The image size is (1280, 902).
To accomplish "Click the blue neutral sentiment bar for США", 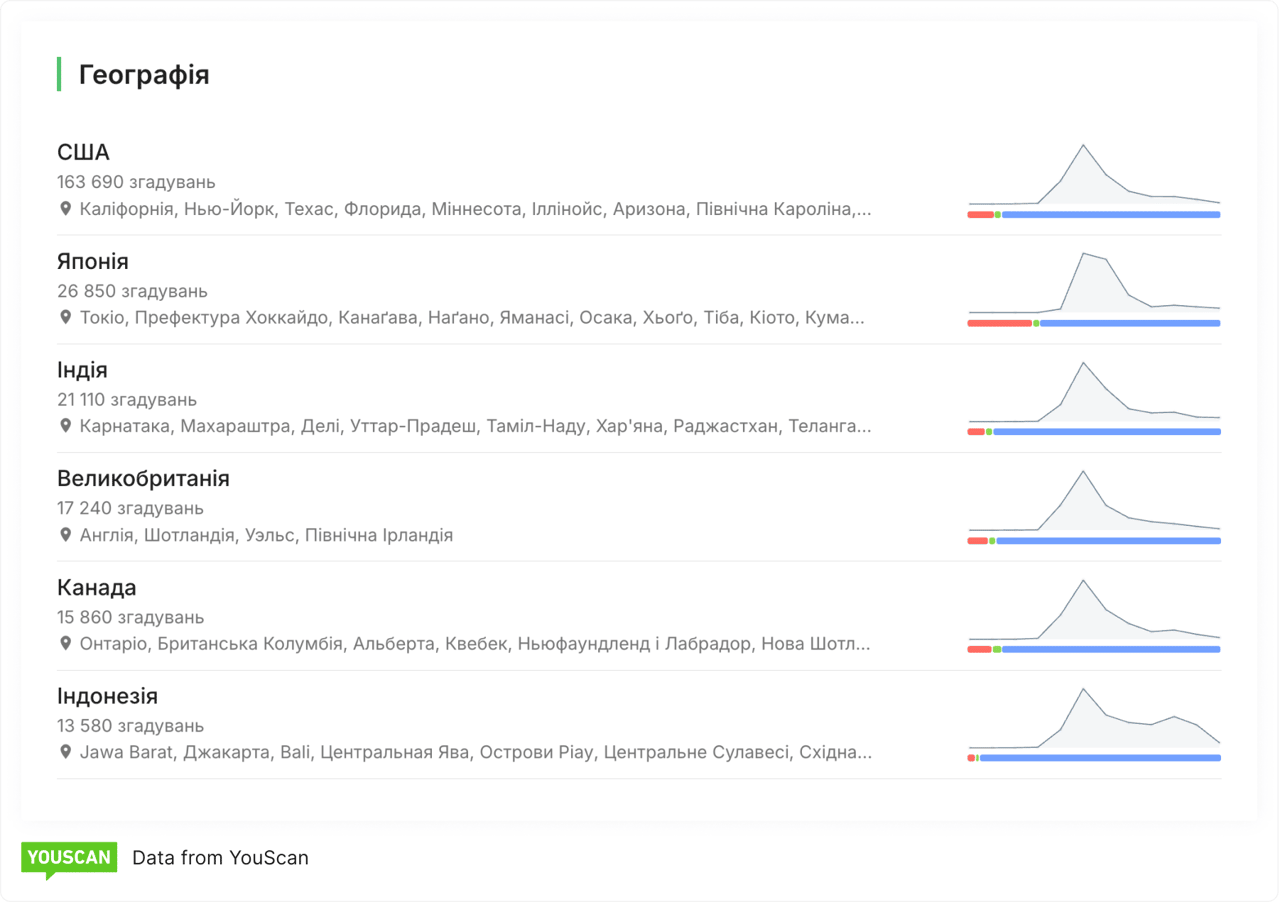I will pos(1110,215).
